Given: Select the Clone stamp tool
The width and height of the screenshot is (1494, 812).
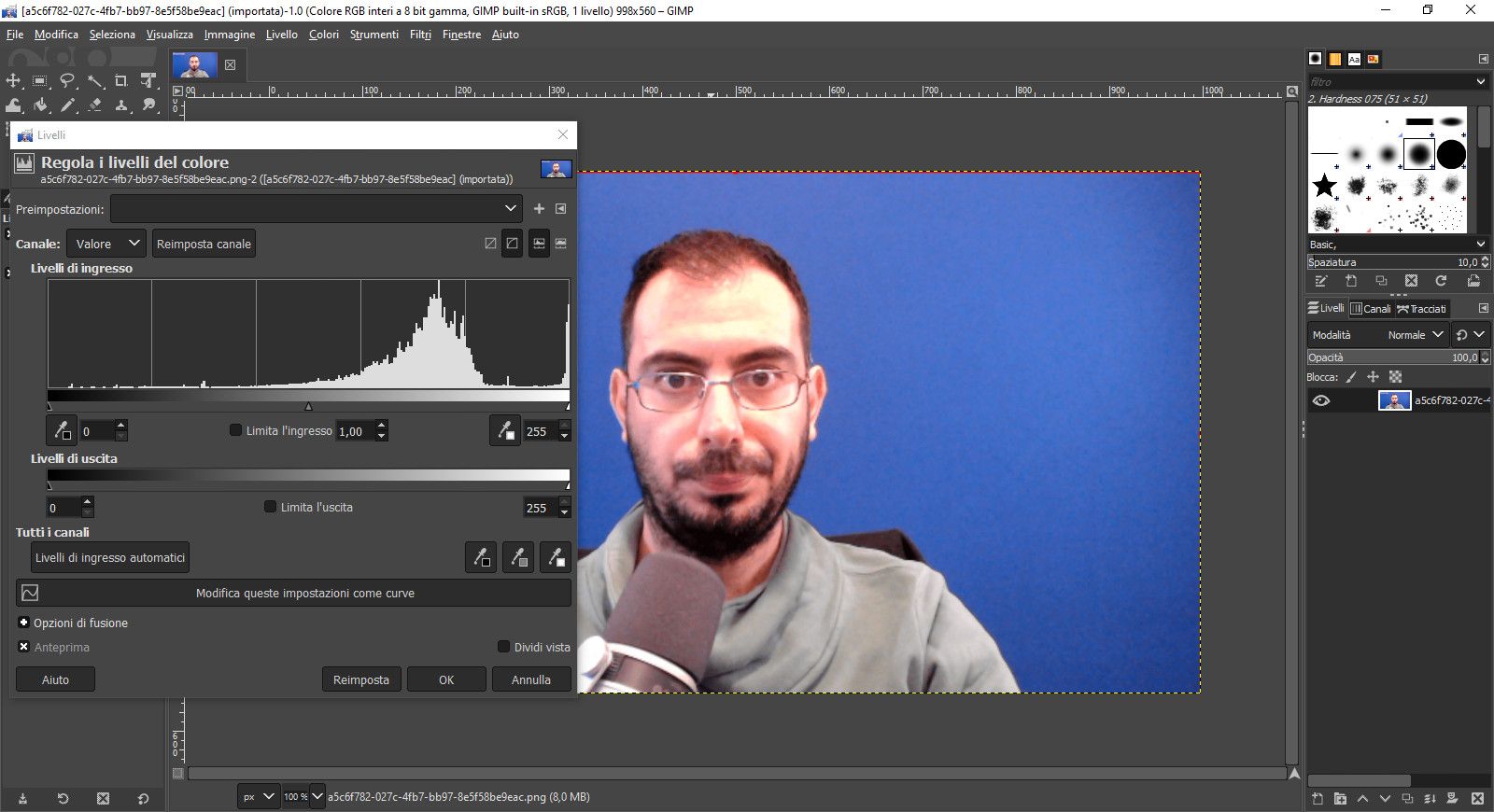Looking at the screenshot, I should pos(121,105).
